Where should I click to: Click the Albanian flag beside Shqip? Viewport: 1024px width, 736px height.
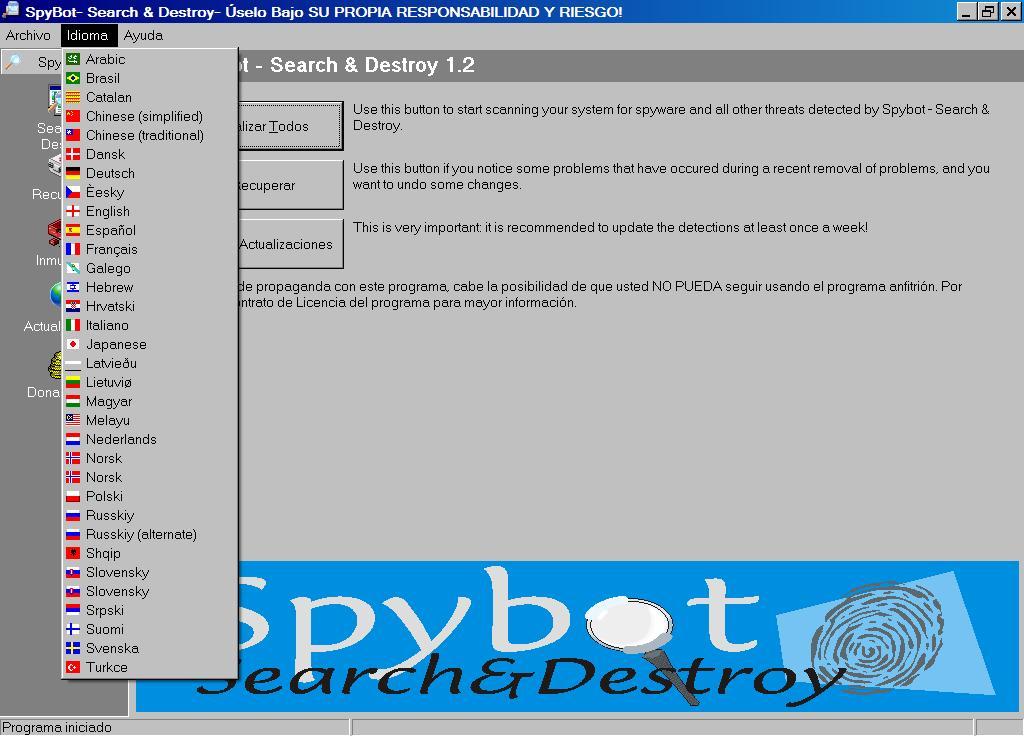point(73,553)
